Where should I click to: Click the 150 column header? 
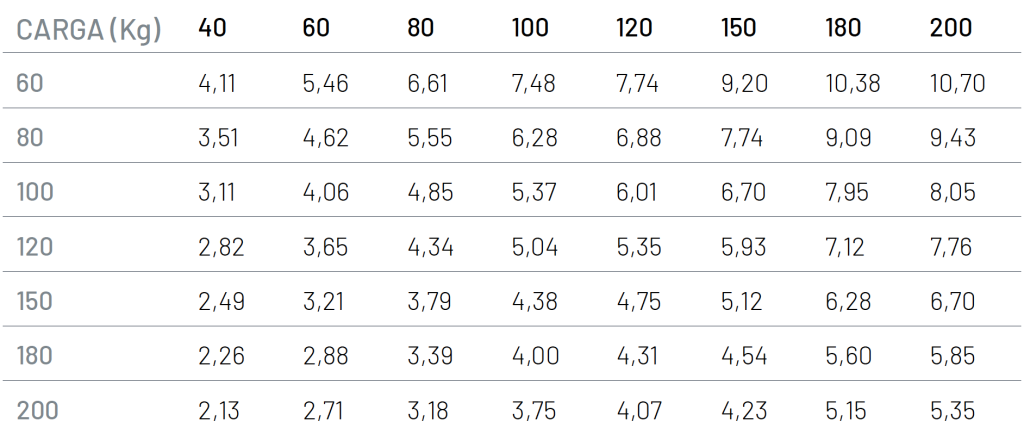738,28
